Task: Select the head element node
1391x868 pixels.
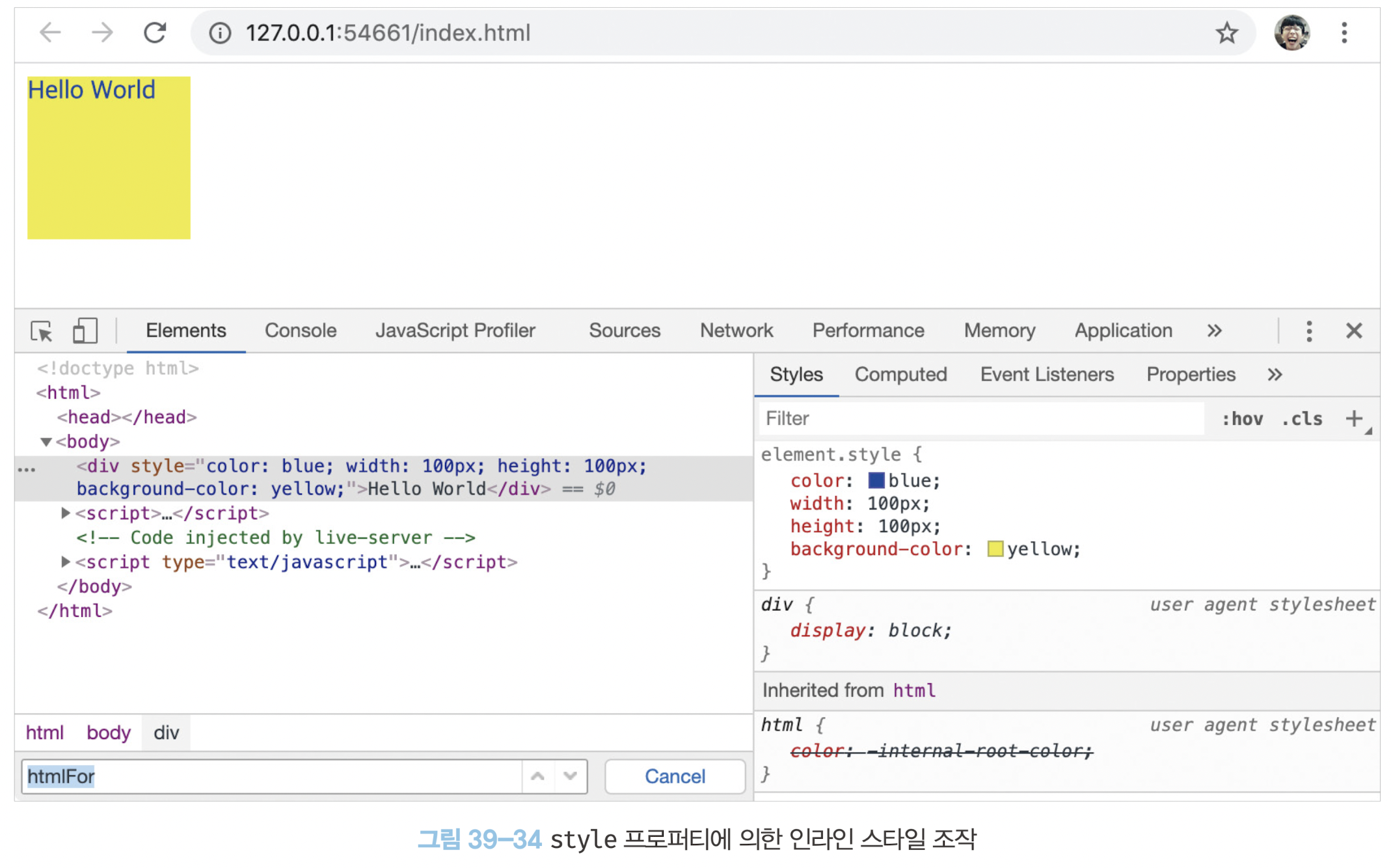Action: [x=127, y=417]
